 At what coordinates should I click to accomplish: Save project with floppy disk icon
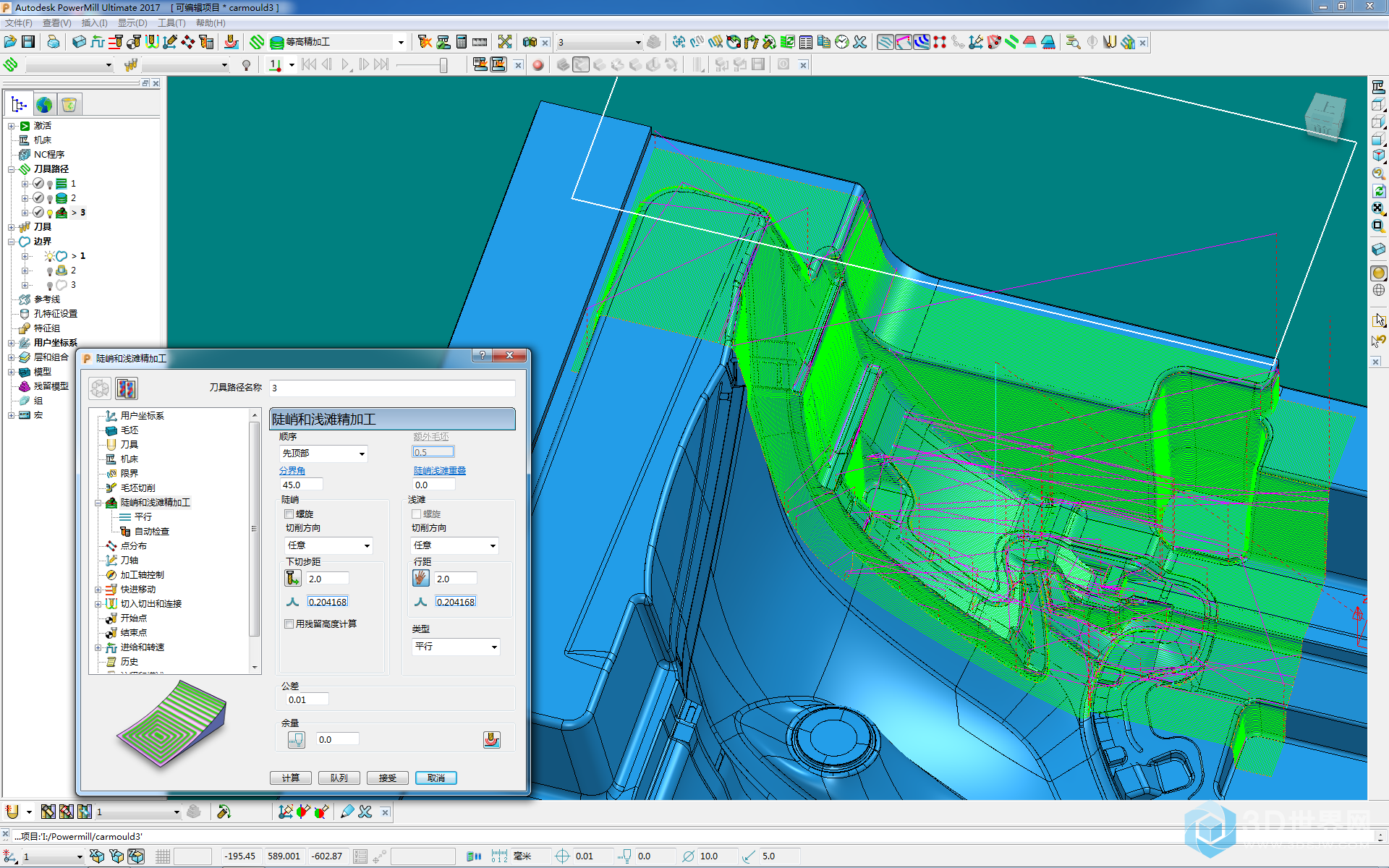click(x=28, y=42)
